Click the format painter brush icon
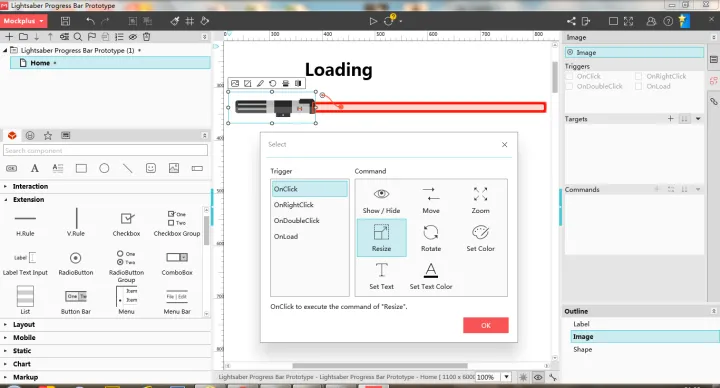 coord(174,21)
